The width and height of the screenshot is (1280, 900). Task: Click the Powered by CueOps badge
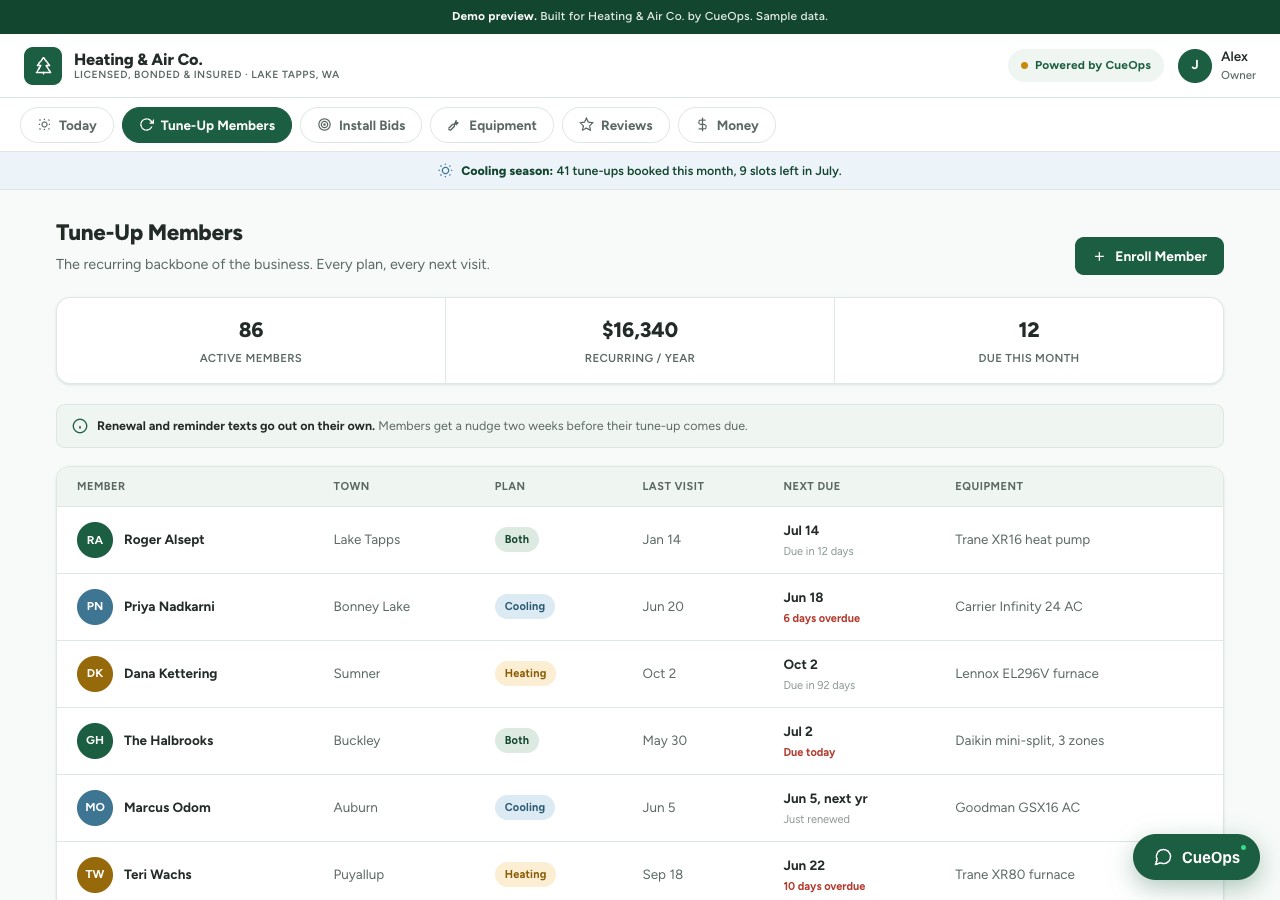pos(1086,65)
